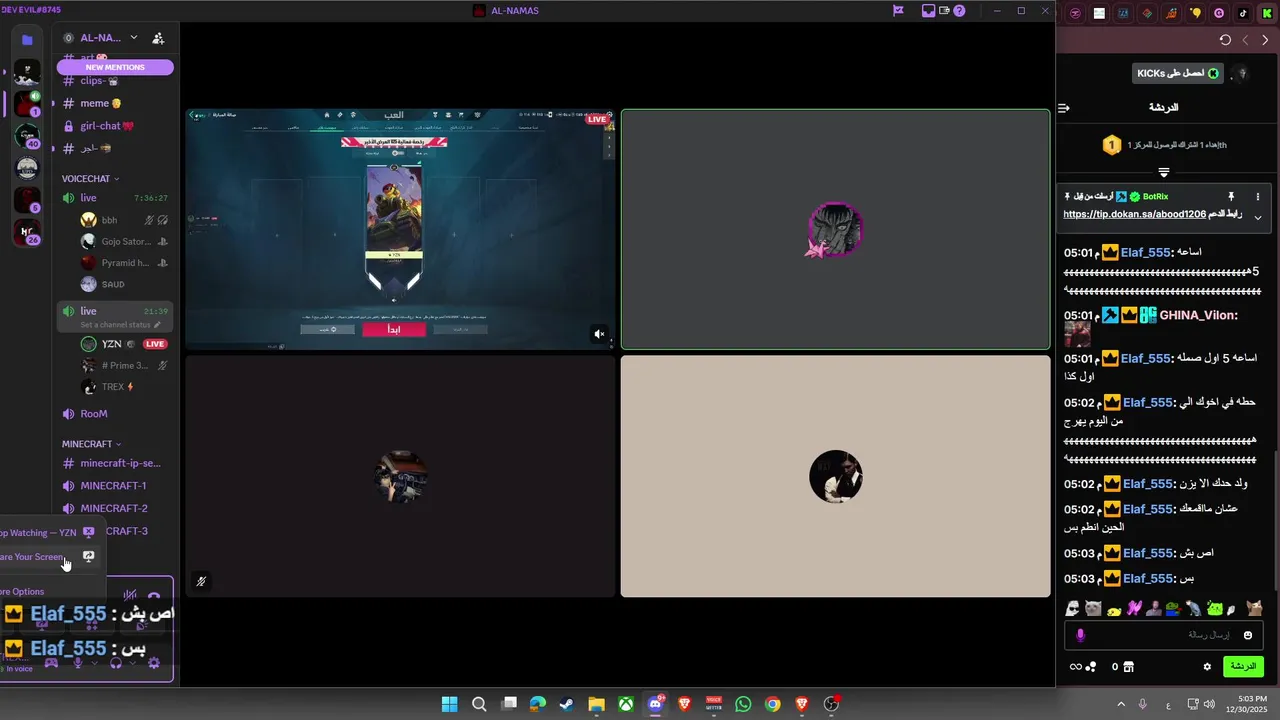Go forward with the Kick panel right arrow
Image resolution: width=1280 pixels, height=720 pixels.
point(1265,40)
